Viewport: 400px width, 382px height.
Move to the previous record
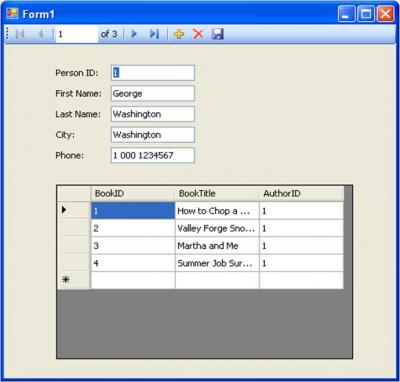click(41, 34)
